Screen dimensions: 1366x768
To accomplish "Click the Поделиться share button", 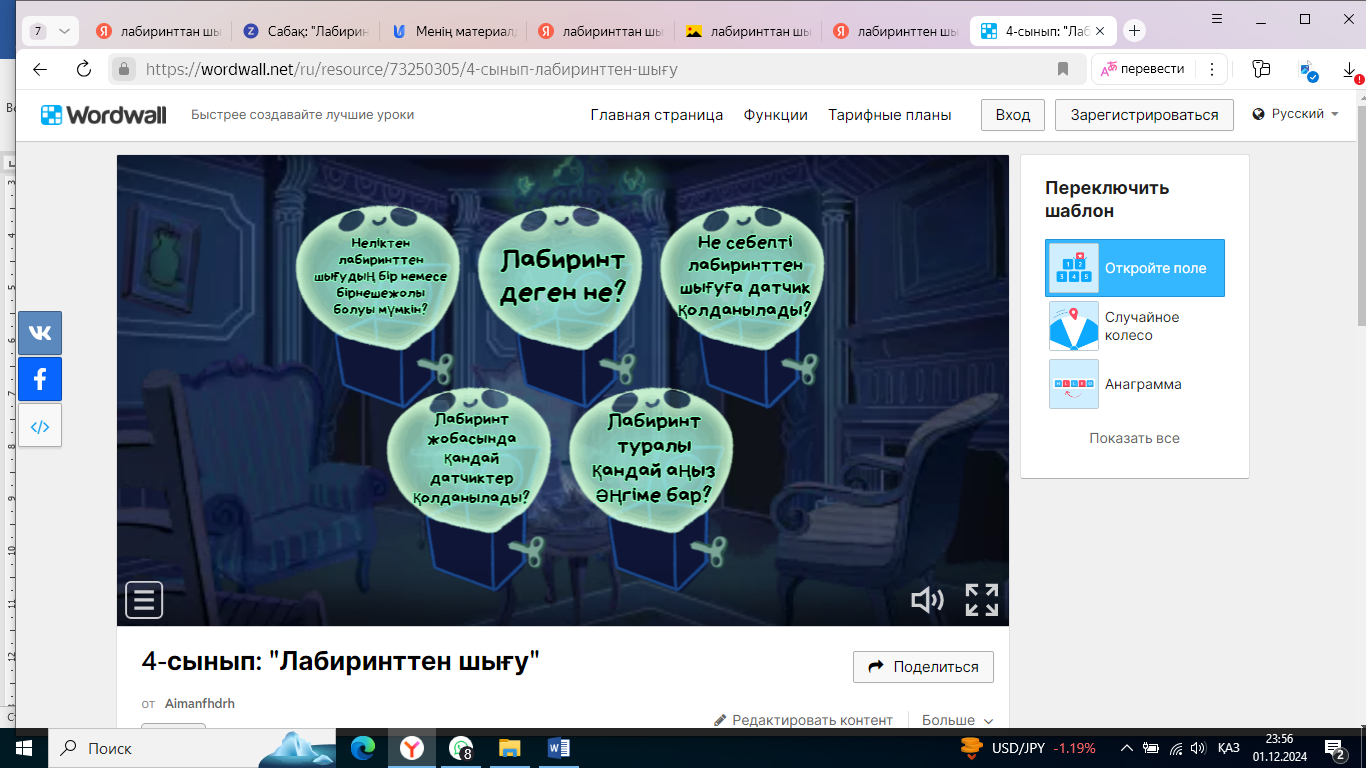I will (x=924, y=667).
